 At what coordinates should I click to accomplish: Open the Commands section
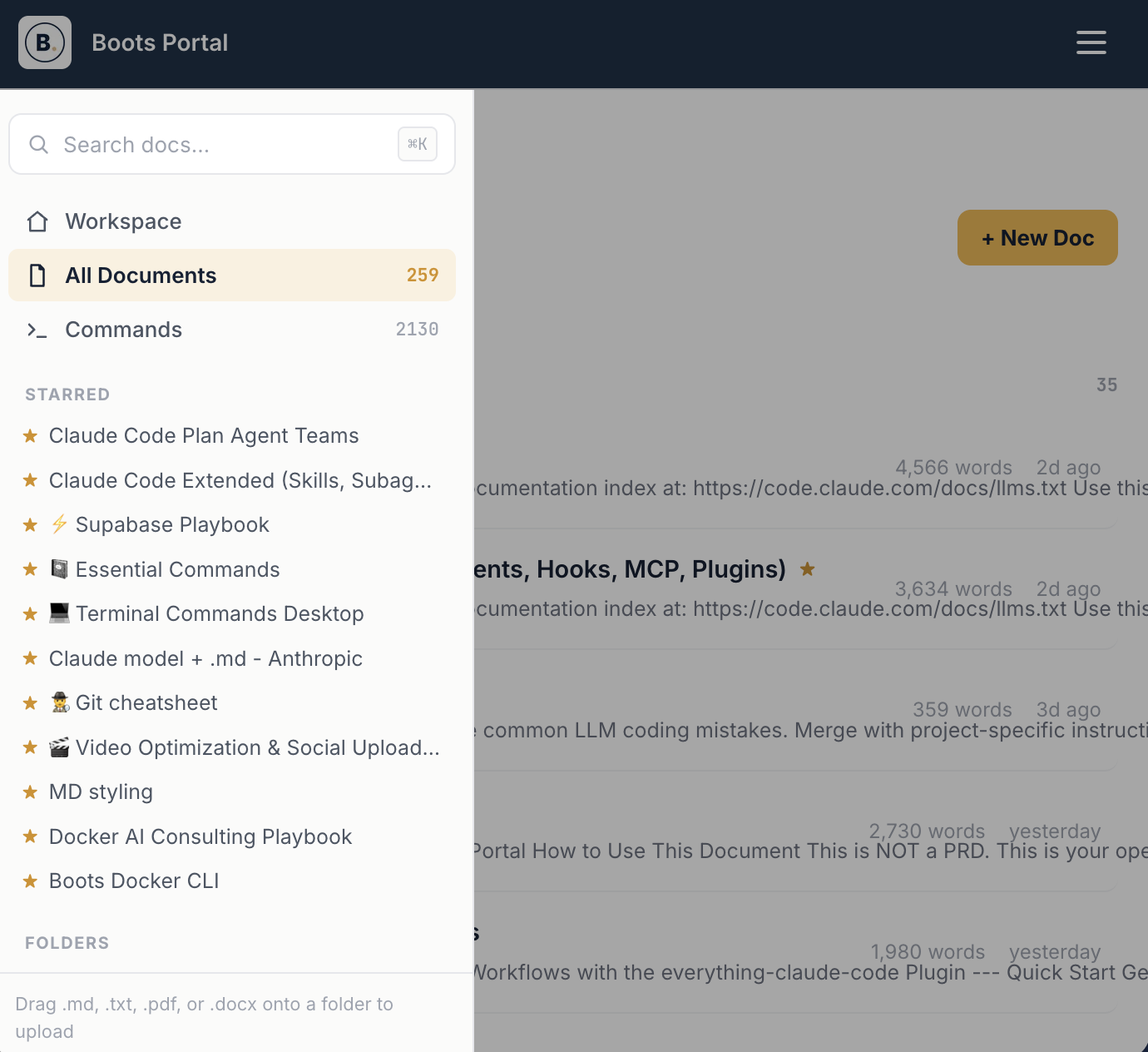pyautogui.click(x=232, y=330)
